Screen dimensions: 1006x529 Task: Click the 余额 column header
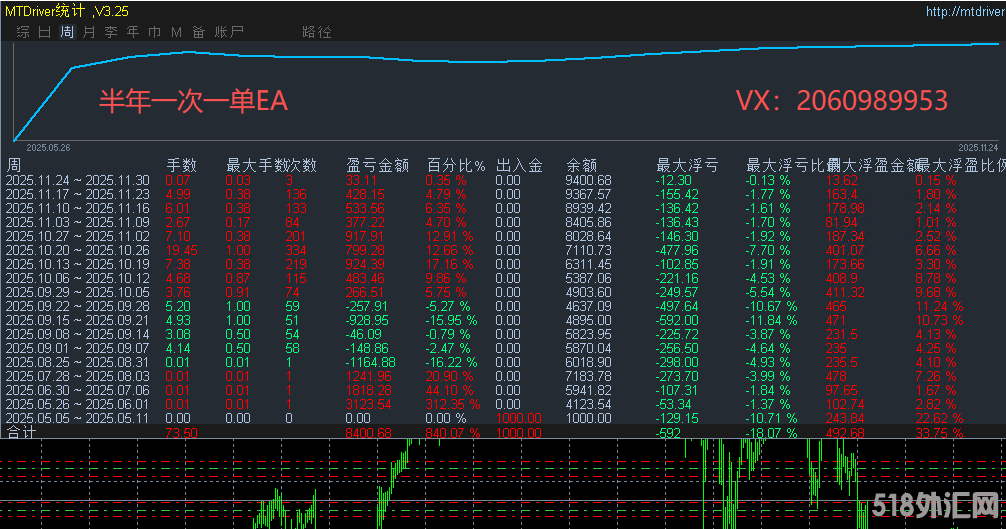582,165
